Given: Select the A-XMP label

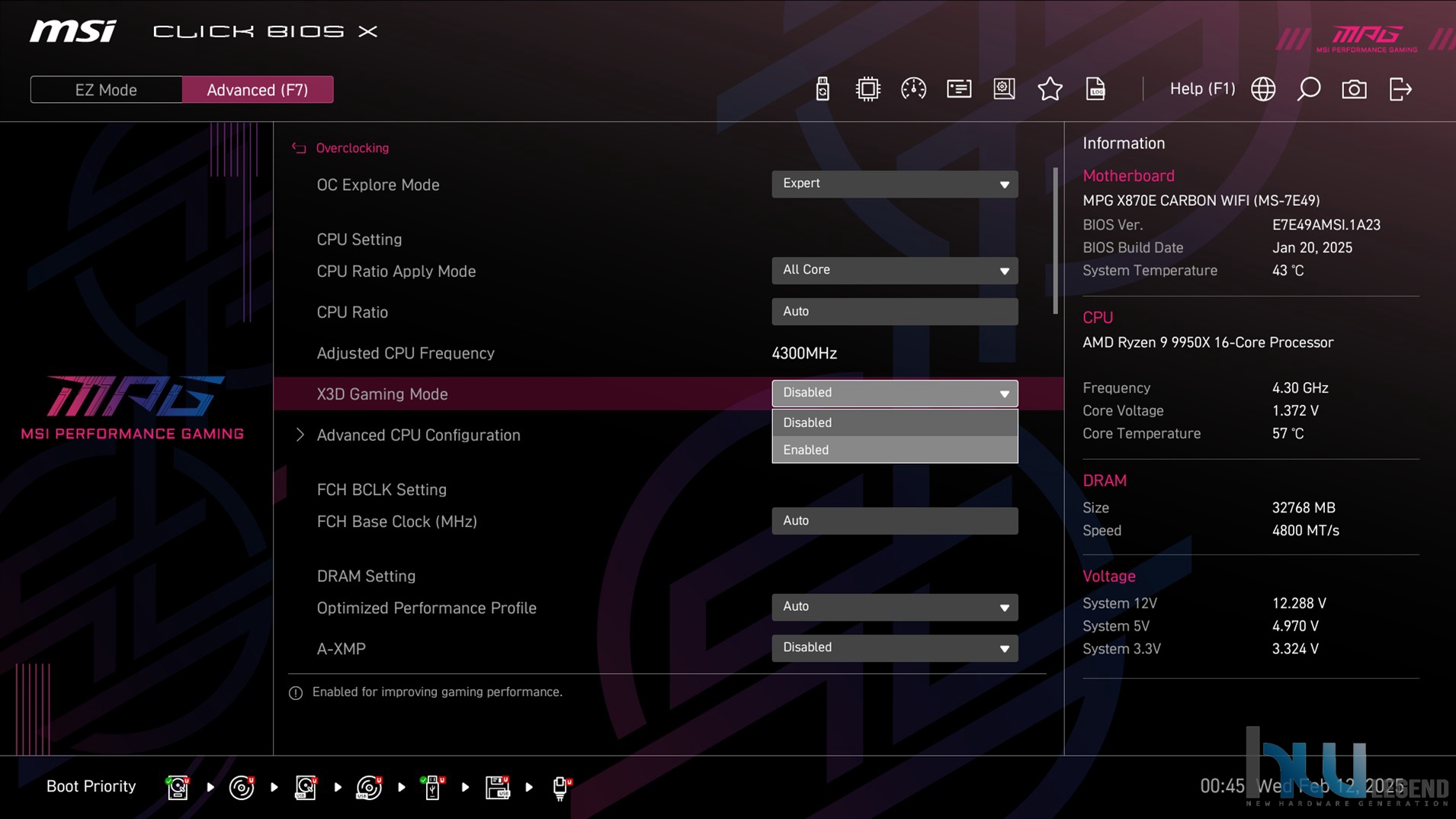Looking at the screenshot, I should pyautogui.click(x=341, y=649).
